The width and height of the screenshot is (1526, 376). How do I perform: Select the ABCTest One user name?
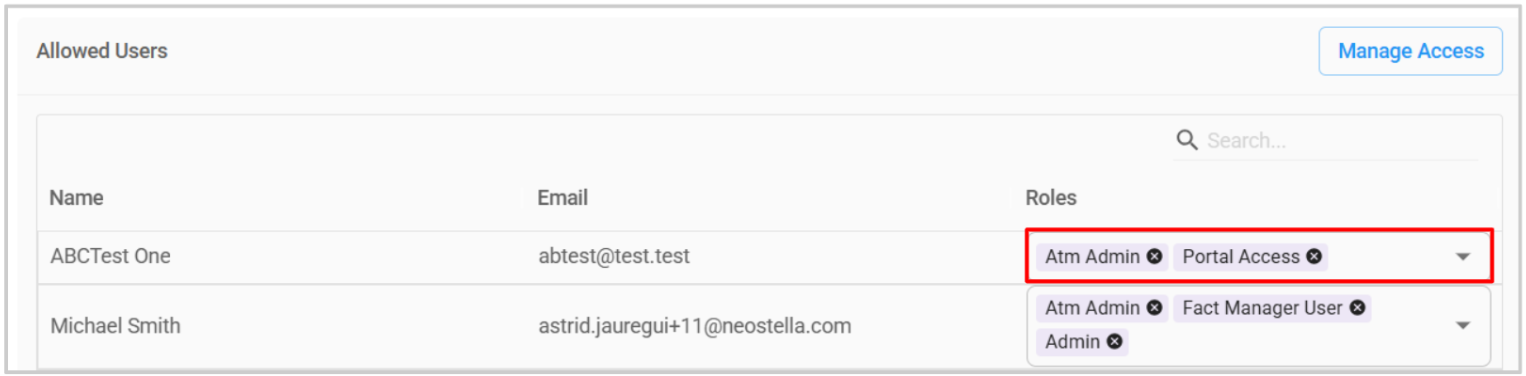point(111,256)
